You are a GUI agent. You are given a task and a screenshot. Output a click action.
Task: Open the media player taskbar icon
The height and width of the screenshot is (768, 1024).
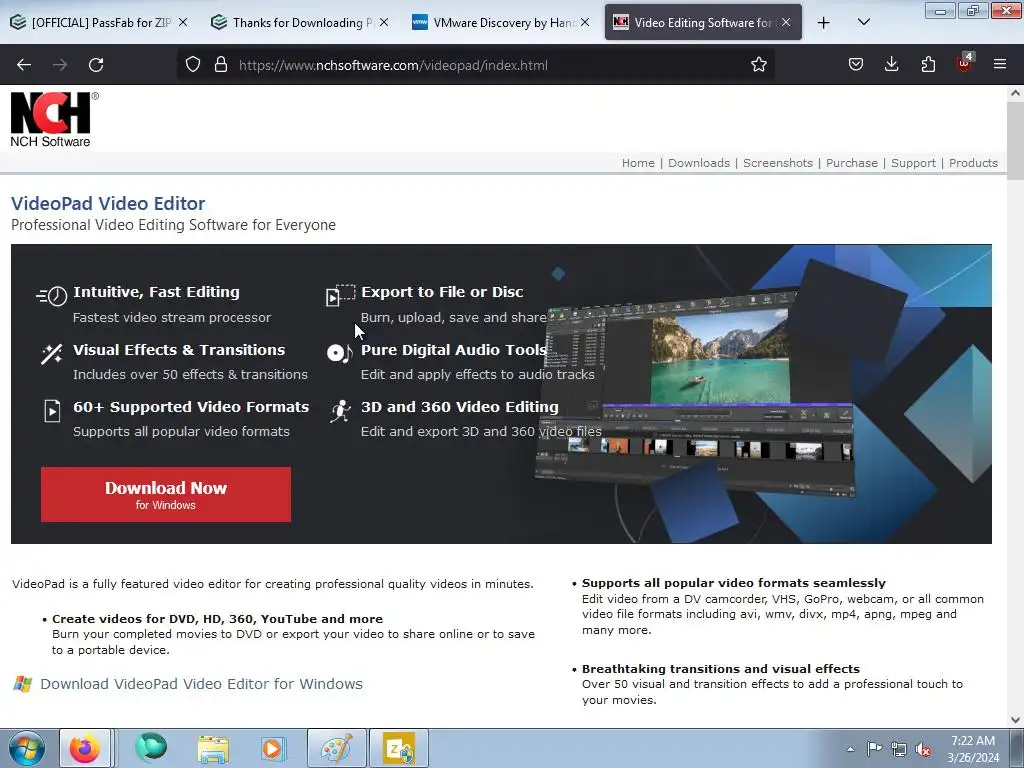tap(272, 748)
